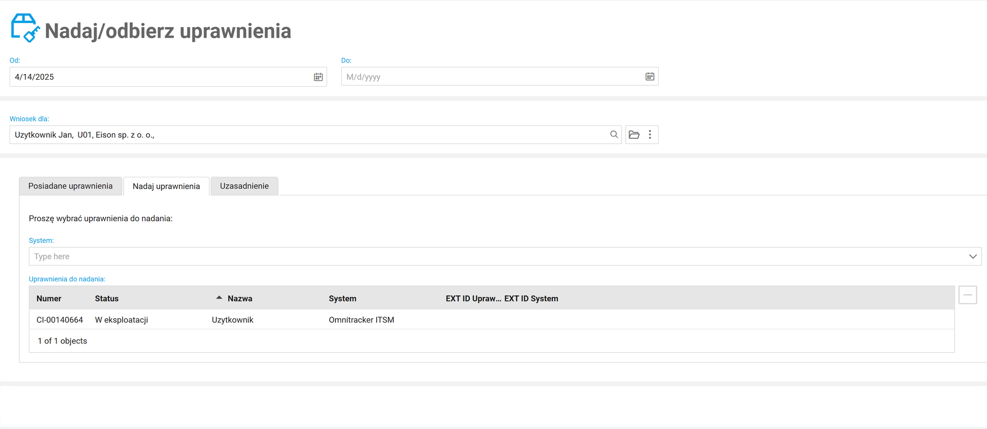Click the Od date field showing 4/14/2025
Viewport: 987px width, 429px height.
coord(160,77)
